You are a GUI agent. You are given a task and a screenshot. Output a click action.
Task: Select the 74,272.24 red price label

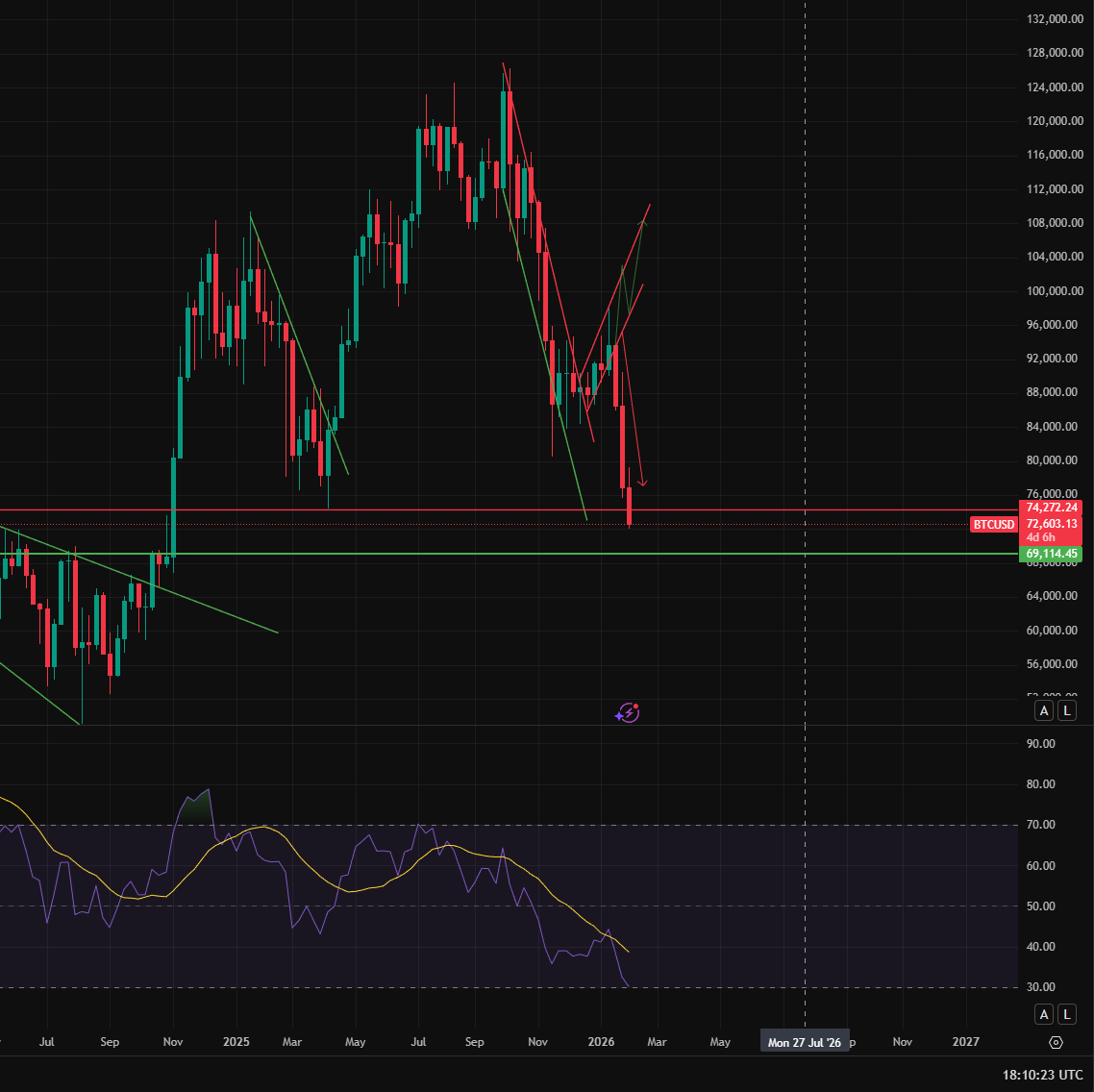(x=1051, y=508)
